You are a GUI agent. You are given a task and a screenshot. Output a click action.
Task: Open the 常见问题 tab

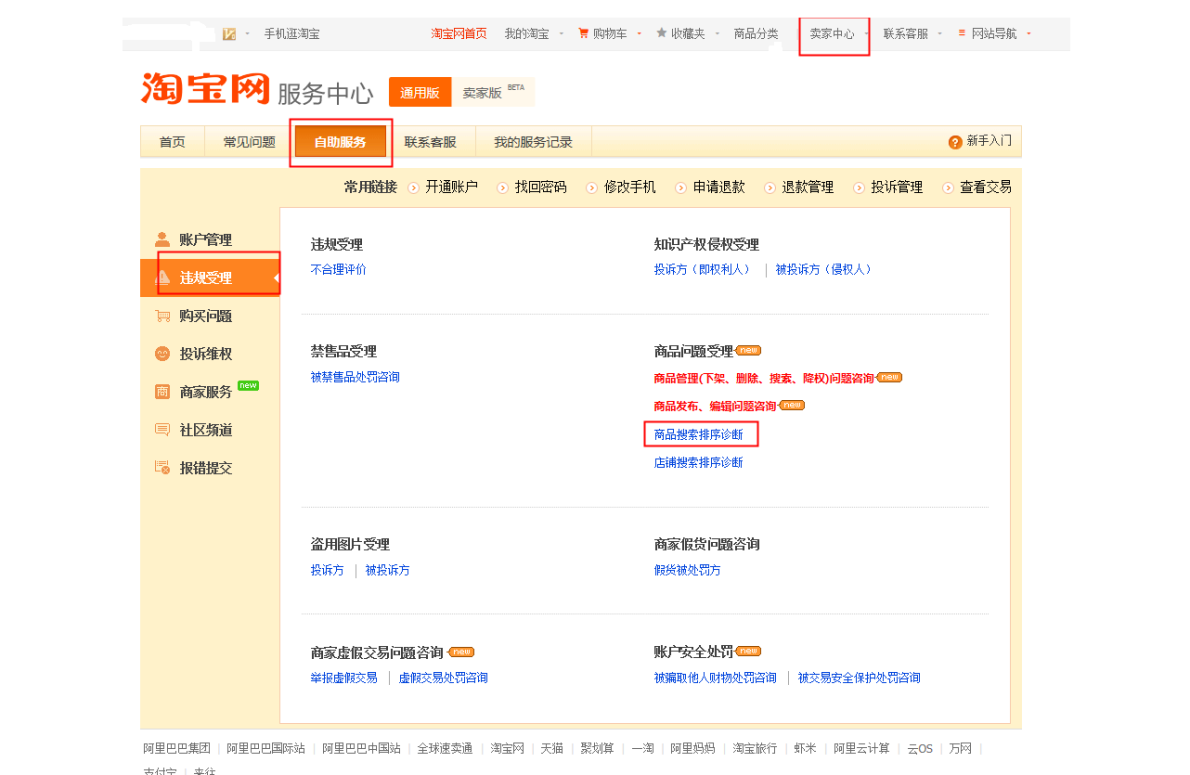(249, 142)
